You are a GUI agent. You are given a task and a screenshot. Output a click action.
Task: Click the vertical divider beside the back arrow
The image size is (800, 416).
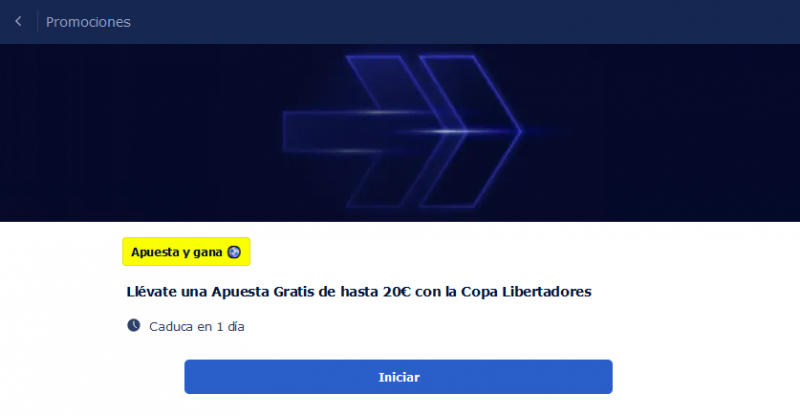pyautogui.click(x=37, y=21)
